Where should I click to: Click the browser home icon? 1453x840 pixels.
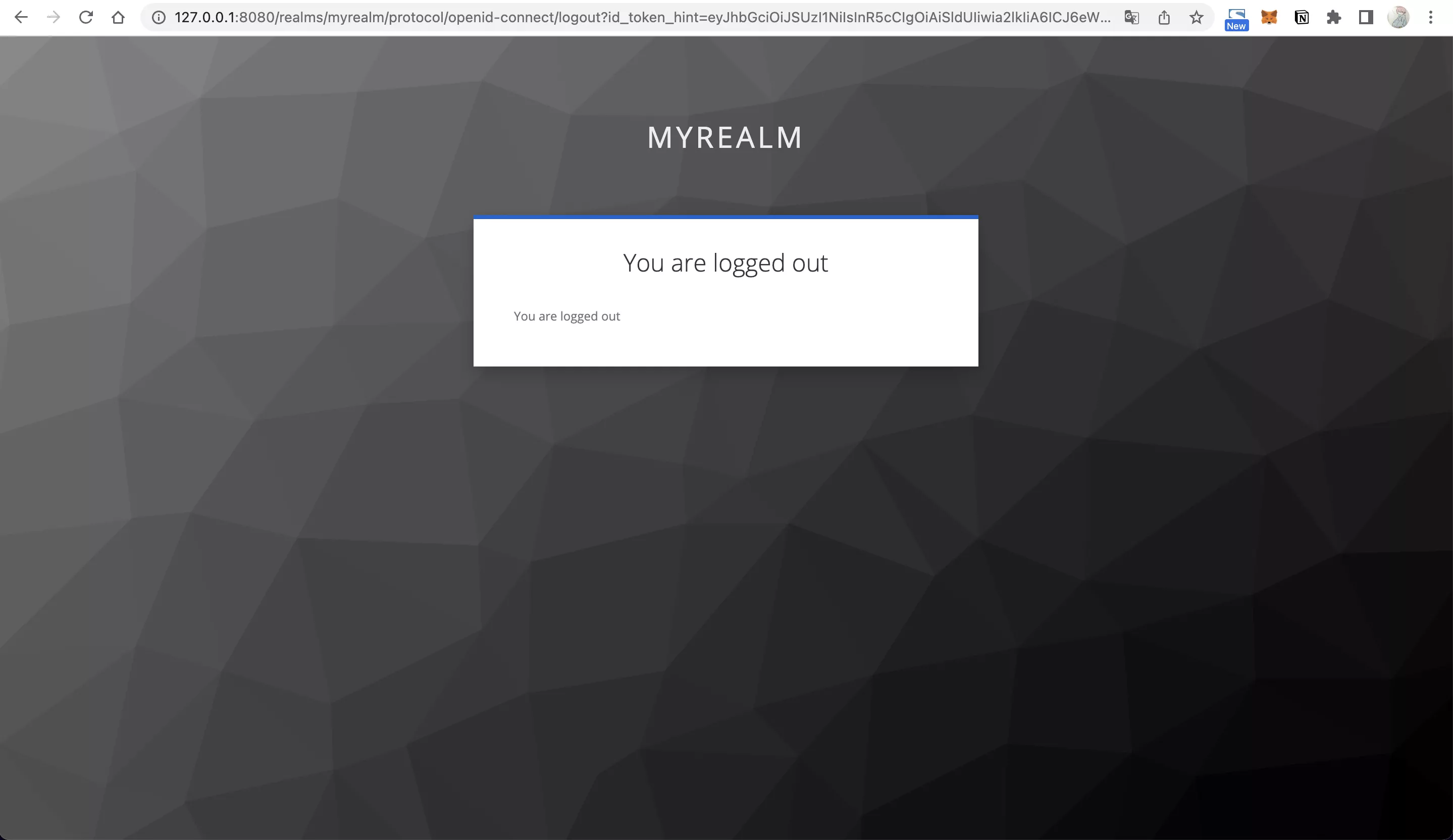pyautogui.click(x=117, y=17)
